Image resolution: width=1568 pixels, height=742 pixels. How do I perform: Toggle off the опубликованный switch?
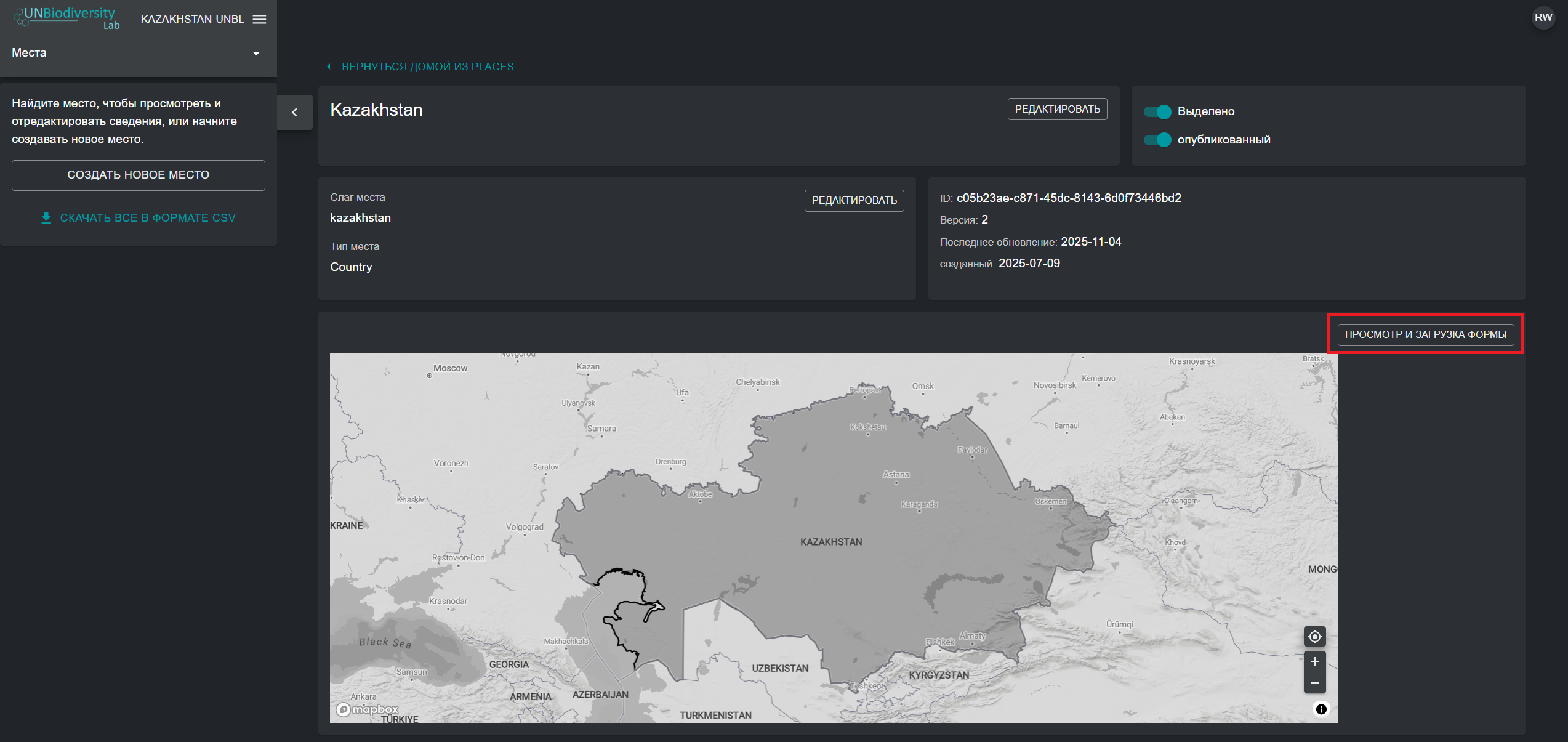(1157, 140)
